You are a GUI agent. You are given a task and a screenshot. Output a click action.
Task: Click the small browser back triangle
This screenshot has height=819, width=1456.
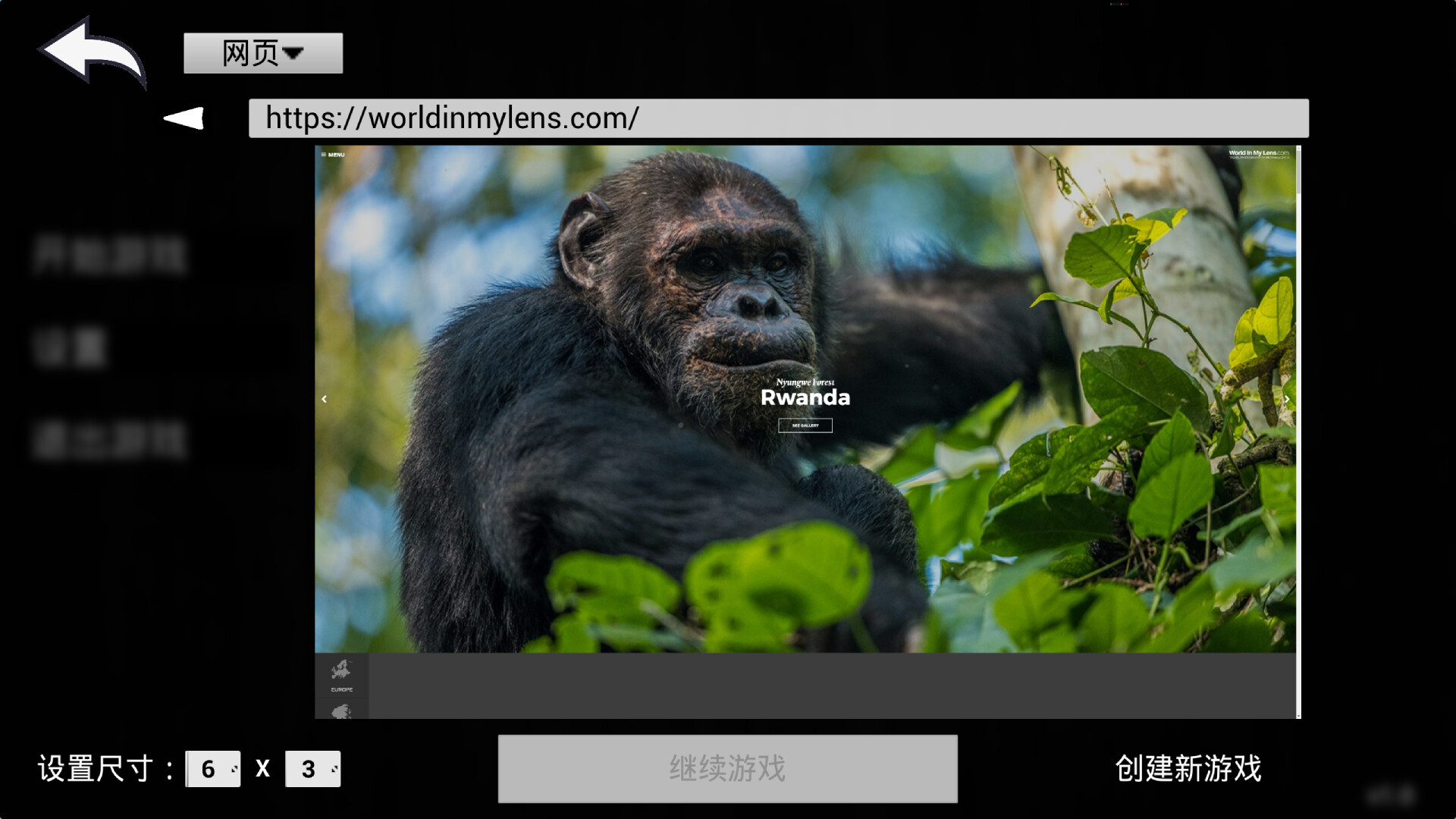tap(184, 118)
